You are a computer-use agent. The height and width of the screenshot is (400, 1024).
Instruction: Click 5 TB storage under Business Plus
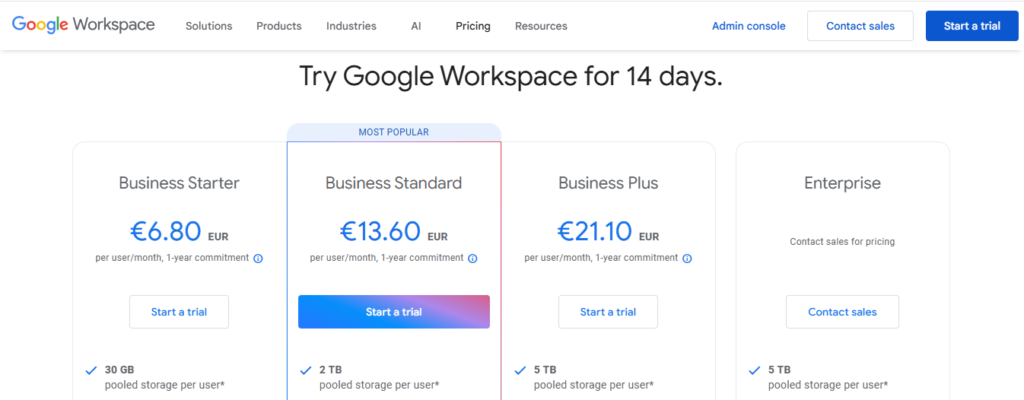(545, 370)
